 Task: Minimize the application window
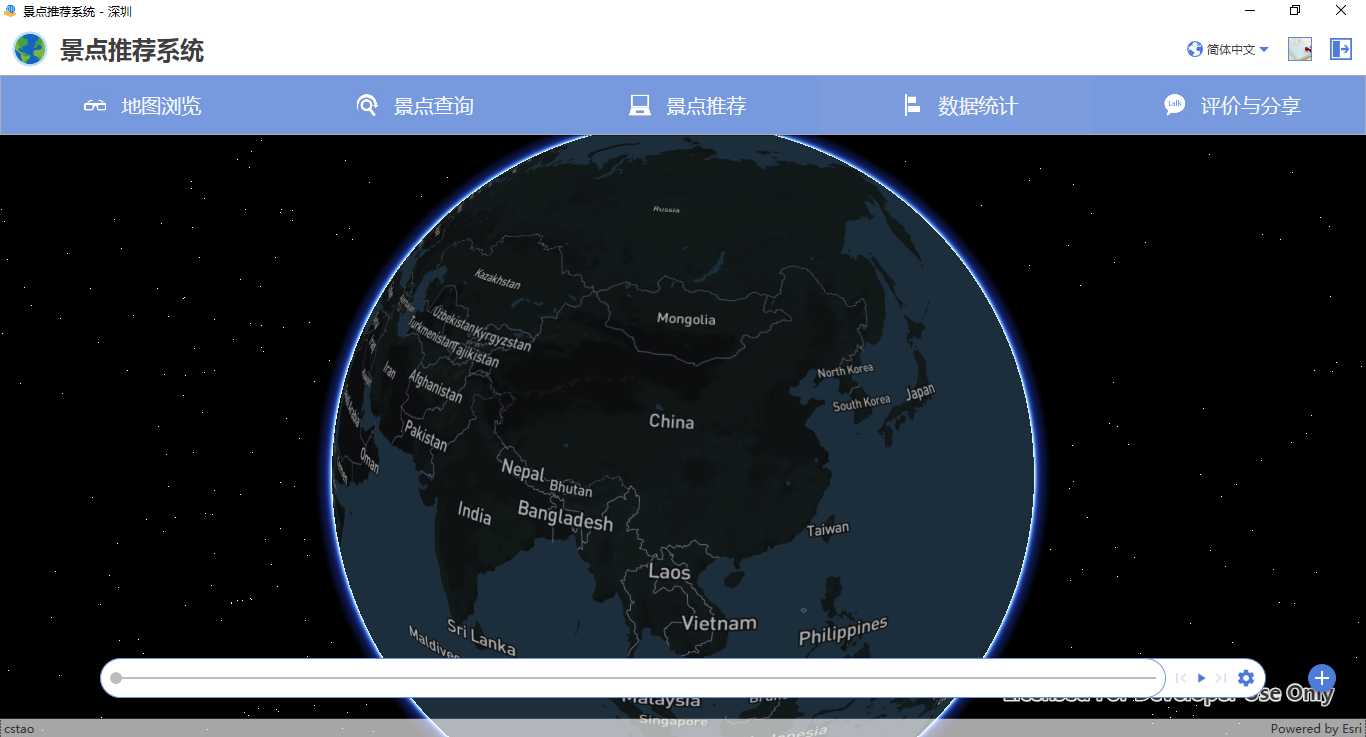[x=1250, y=10]
